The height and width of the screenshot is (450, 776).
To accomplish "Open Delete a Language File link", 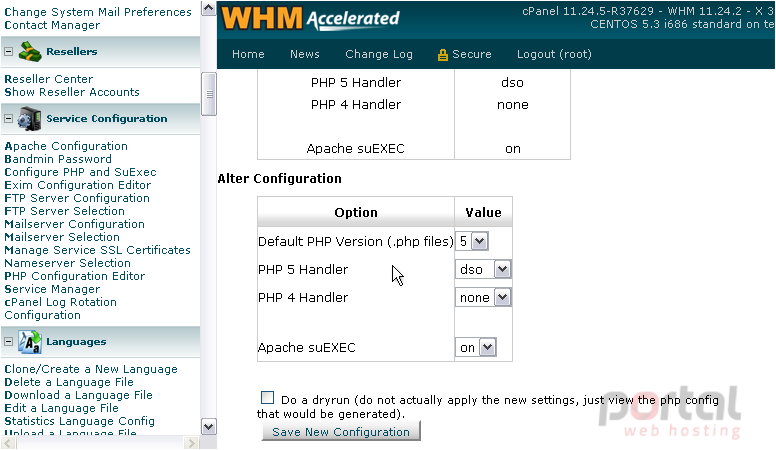I will (x=69, y=382).
